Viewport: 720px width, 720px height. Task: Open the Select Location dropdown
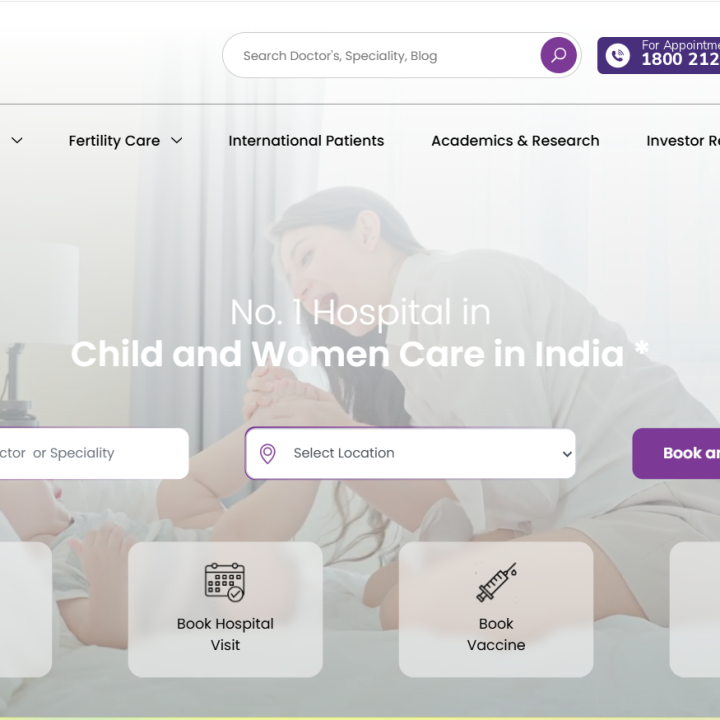pos(410,453)
